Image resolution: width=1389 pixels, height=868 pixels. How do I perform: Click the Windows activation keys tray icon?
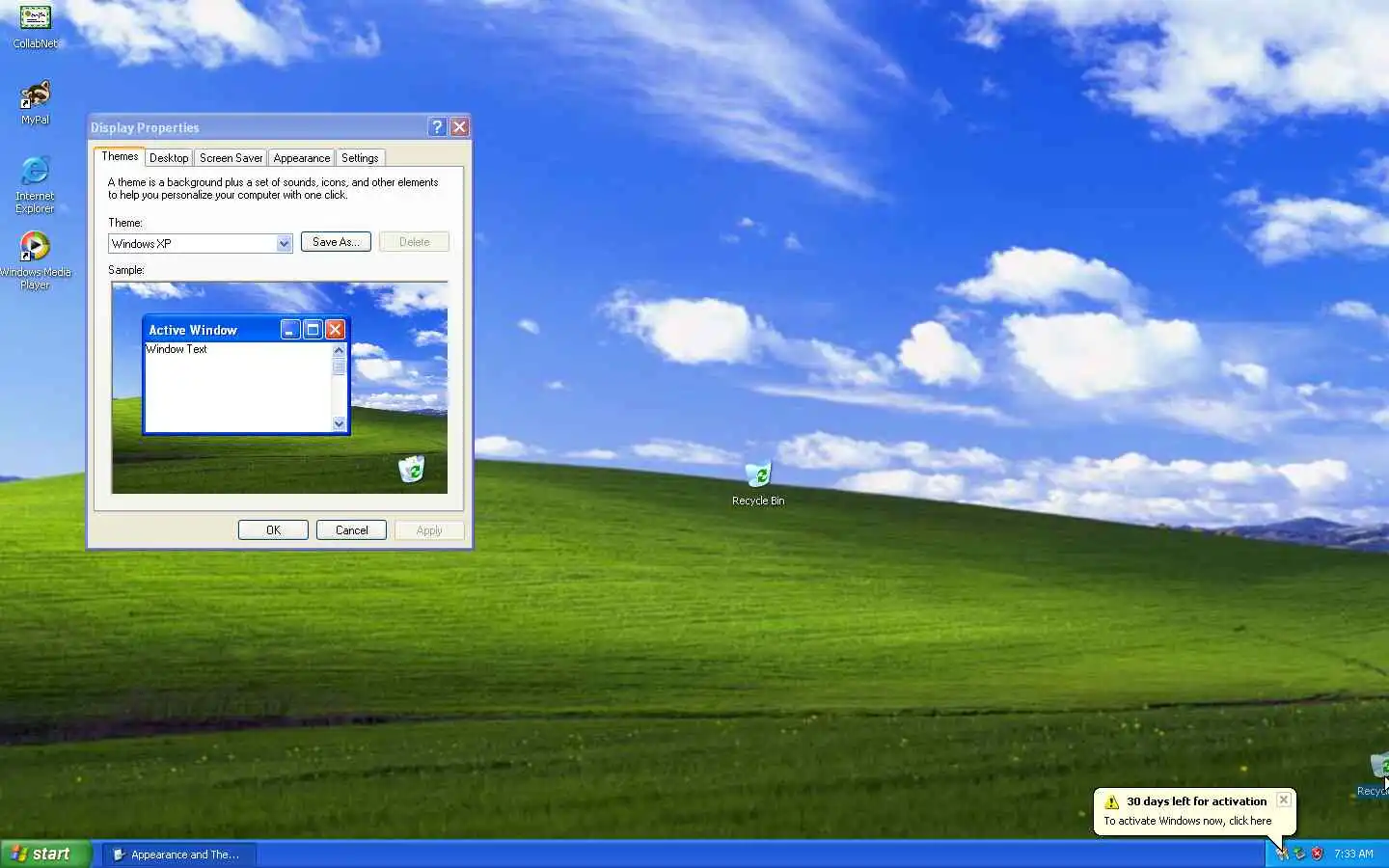1281,854
